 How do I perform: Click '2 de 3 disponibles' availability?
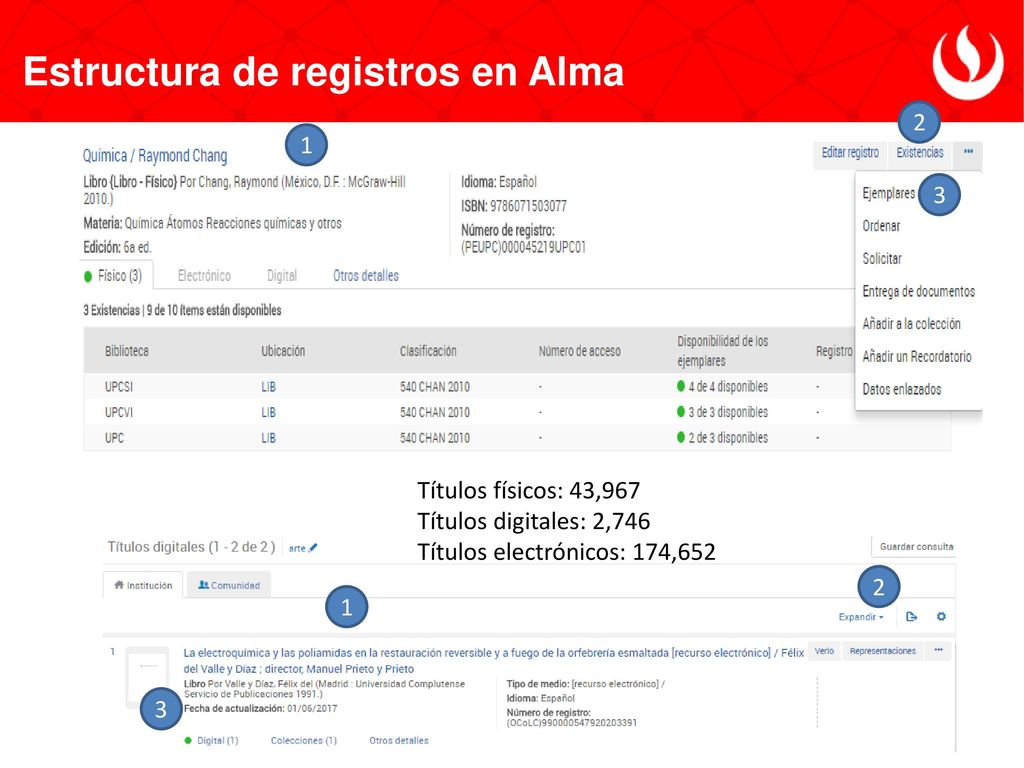click(723, 438)
